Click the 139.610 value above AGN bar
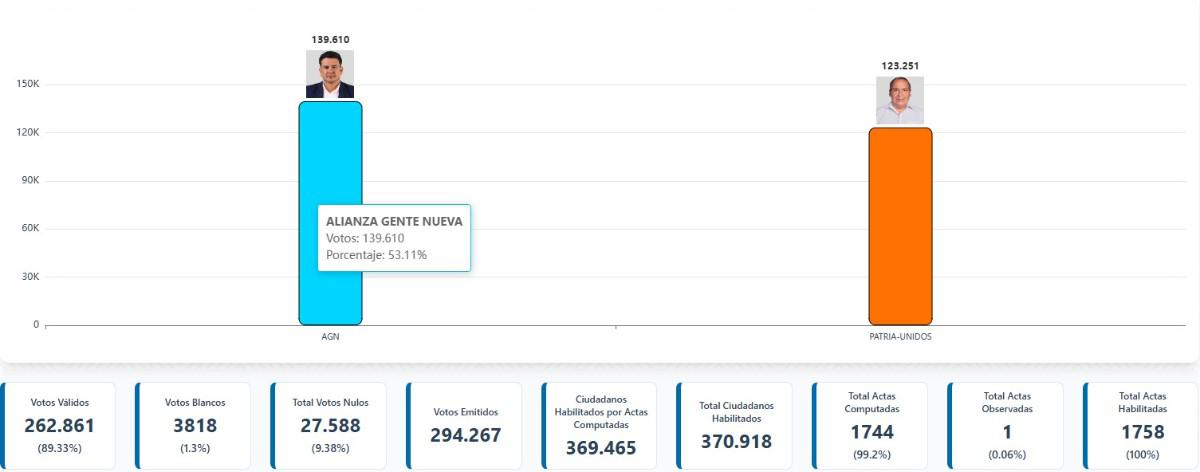 (330, 40)
